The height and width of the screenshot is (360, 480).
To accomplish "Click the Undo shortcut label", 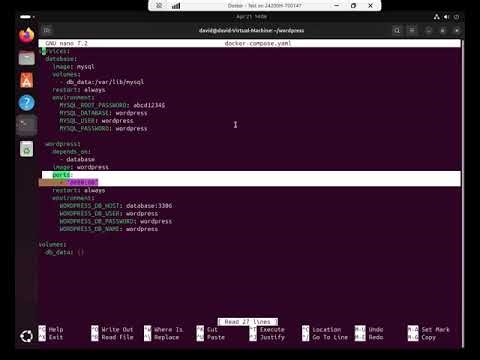I will (x=376, y=329).
